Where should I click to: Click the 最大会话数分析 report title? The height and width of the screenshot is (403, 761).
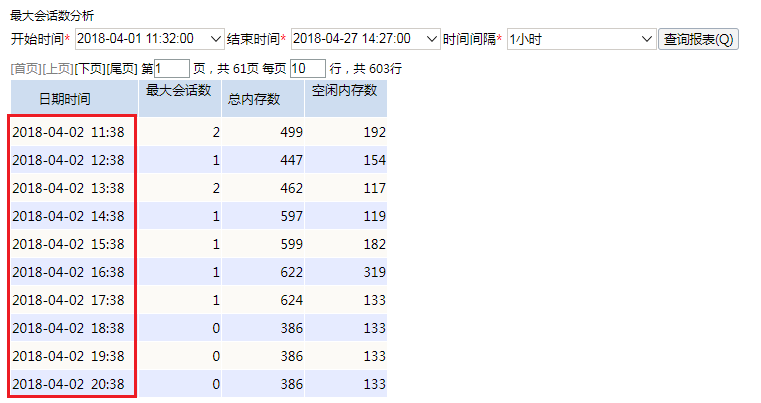(x=52, y=16)
